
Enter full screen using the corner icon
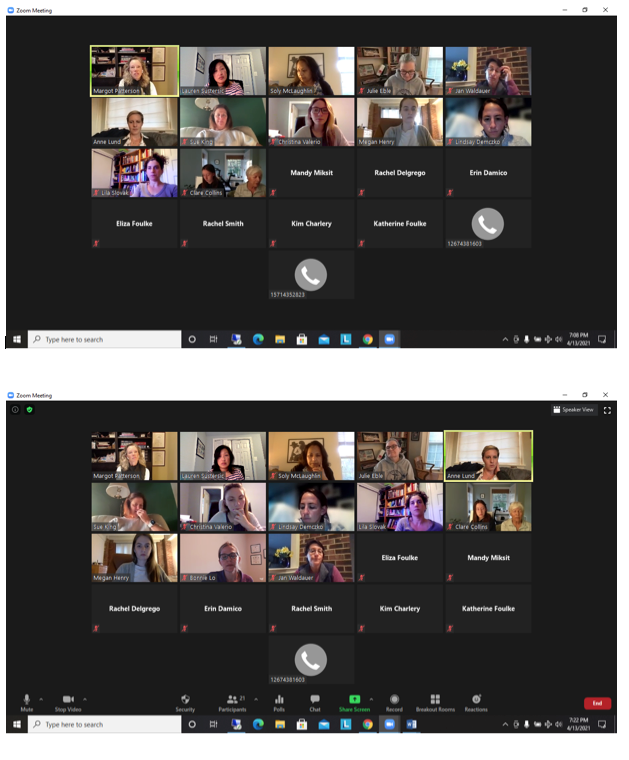point(607,409)
